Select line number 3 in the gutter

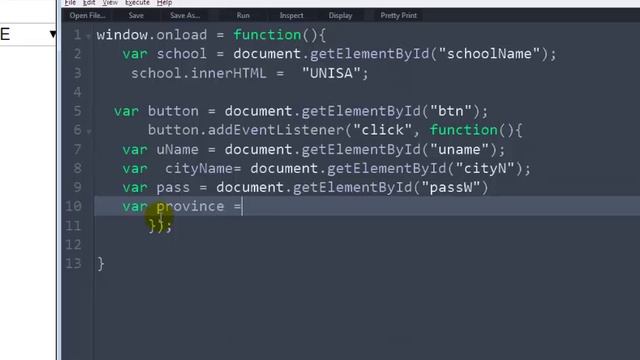[x=77, y=73]
